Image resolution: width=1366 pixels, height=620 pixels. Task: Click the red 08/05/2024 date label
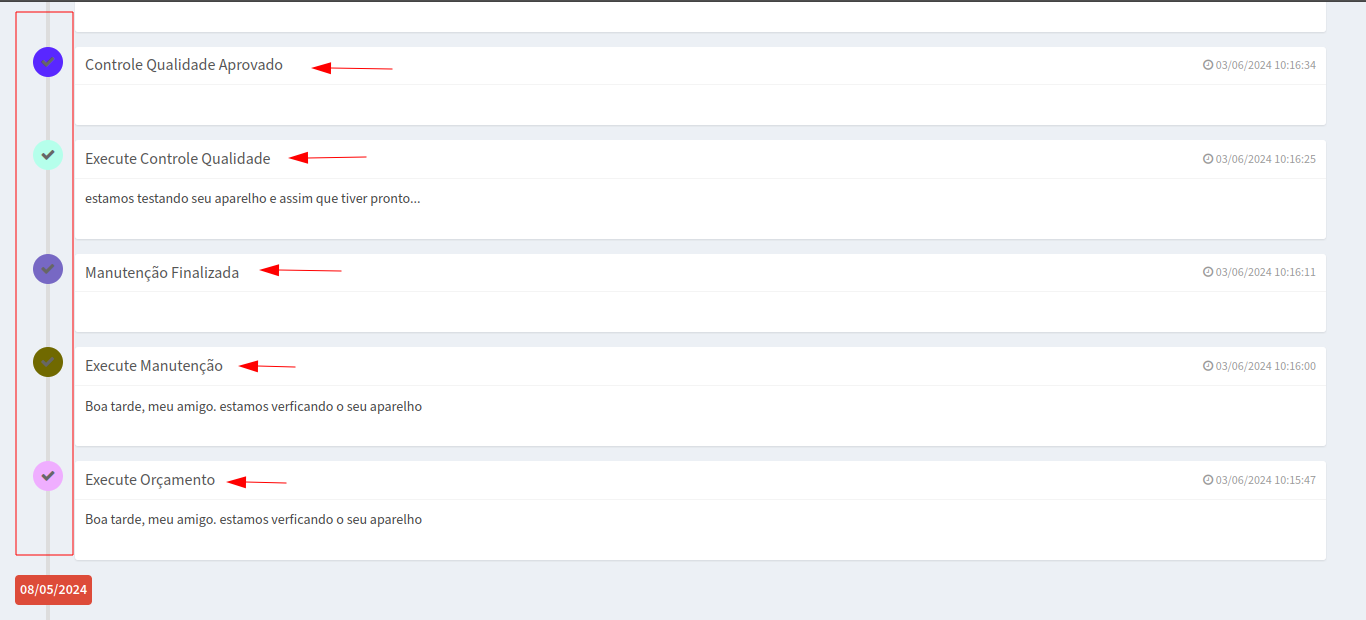point(54,590)
